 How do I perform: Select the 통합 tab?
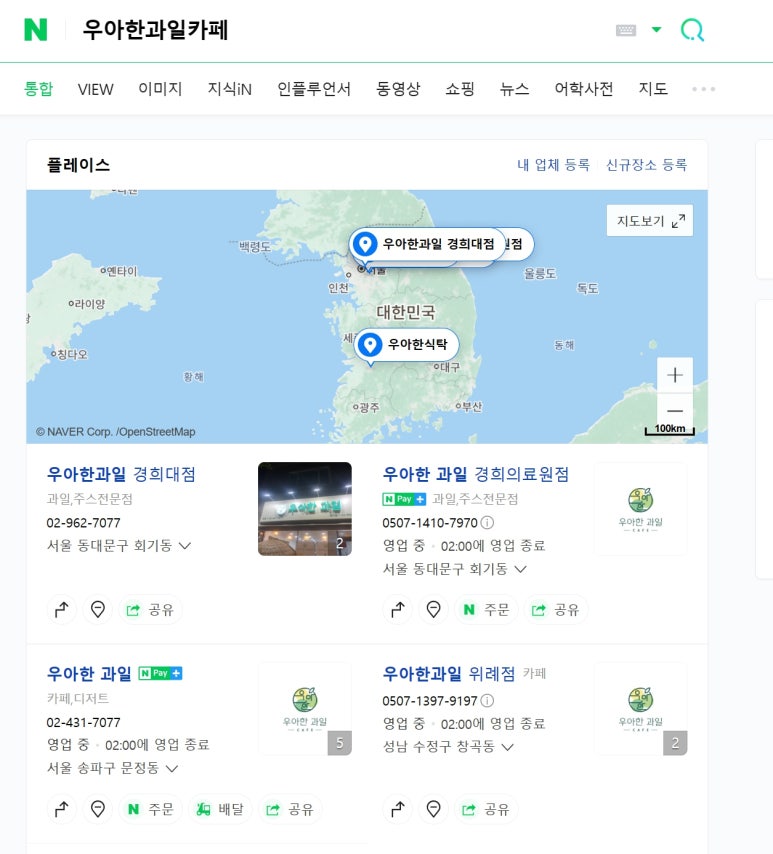38,89
